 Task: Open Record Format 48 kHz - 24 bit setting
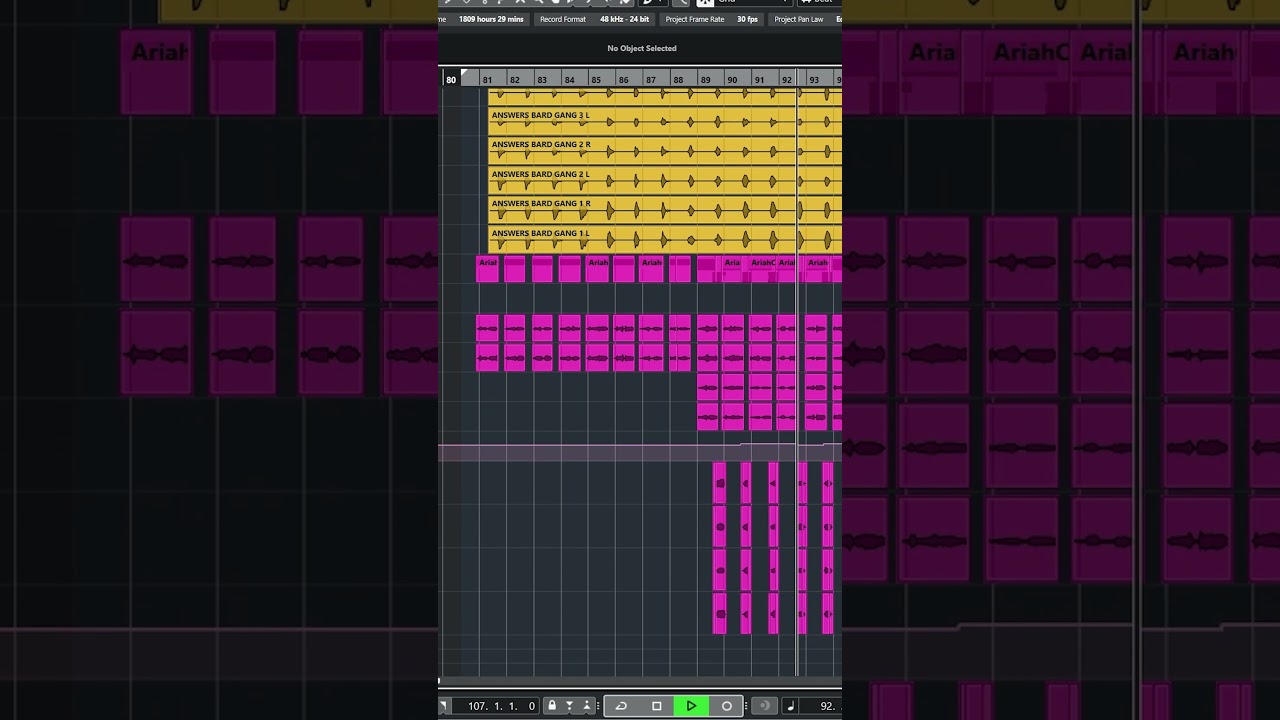click(594, 19)
